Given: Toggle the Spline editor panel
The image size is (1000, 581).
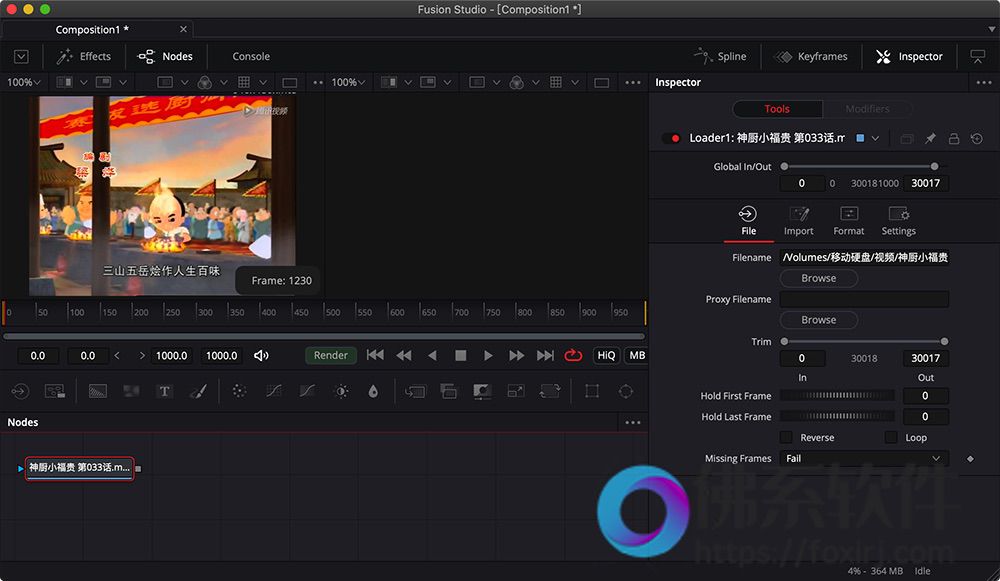Looking at the screenshot, I should (x=720, y=56).
